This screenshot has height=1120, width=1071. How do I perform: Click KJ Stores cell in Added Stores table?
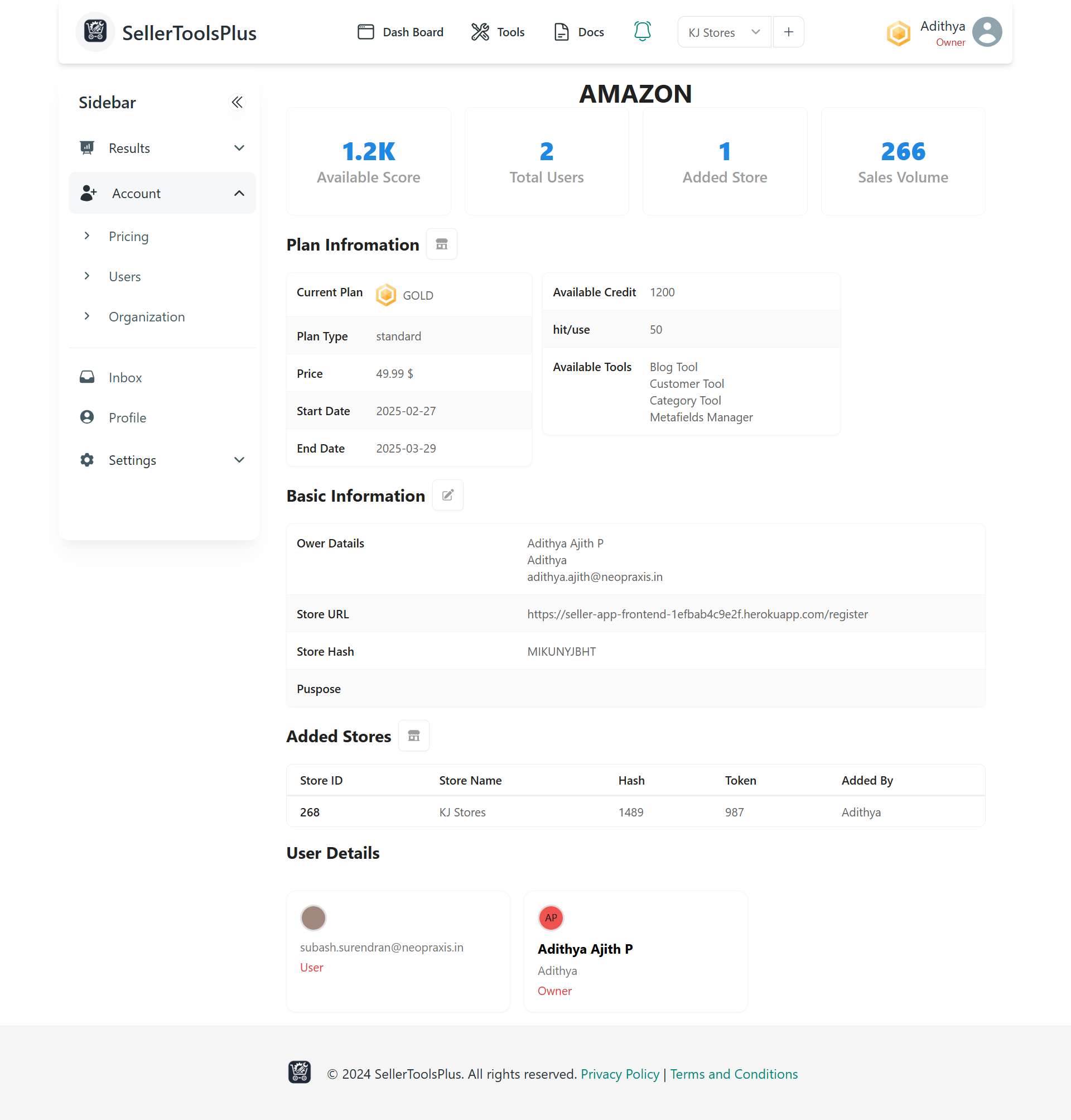point(462,812)
